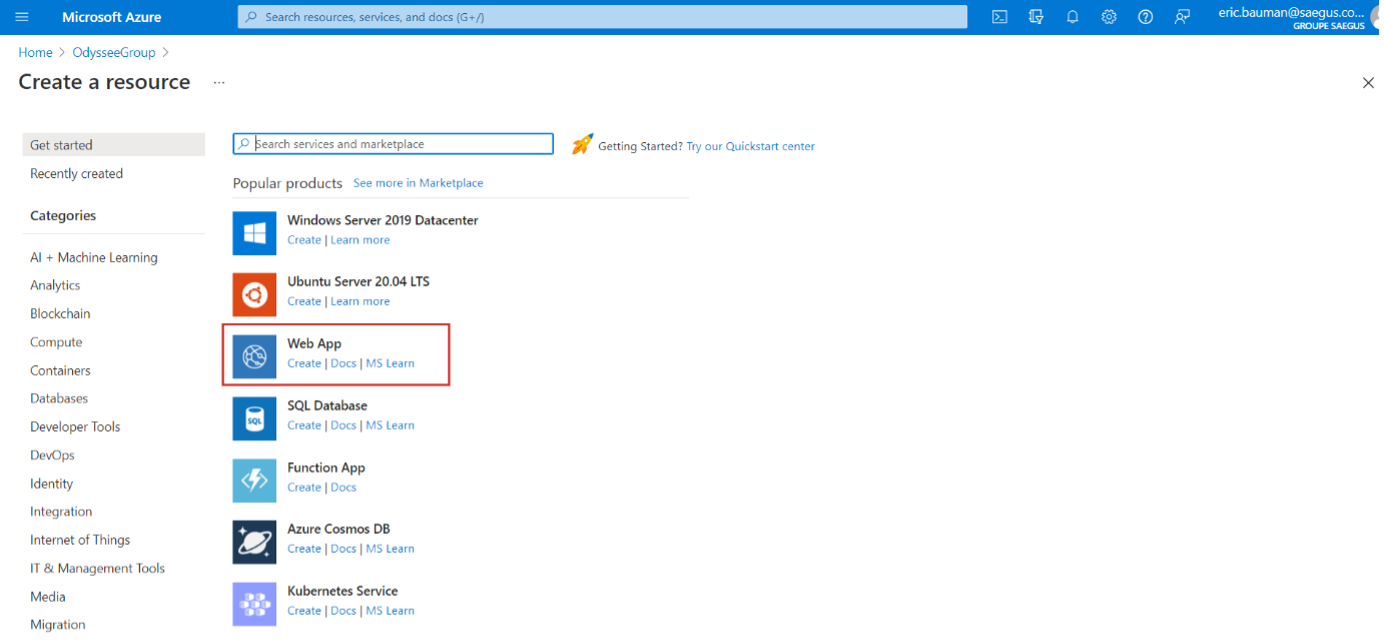Open the Compute category
The width and height of the screenshot is (1384, 644).
click(x=56, y=342)
